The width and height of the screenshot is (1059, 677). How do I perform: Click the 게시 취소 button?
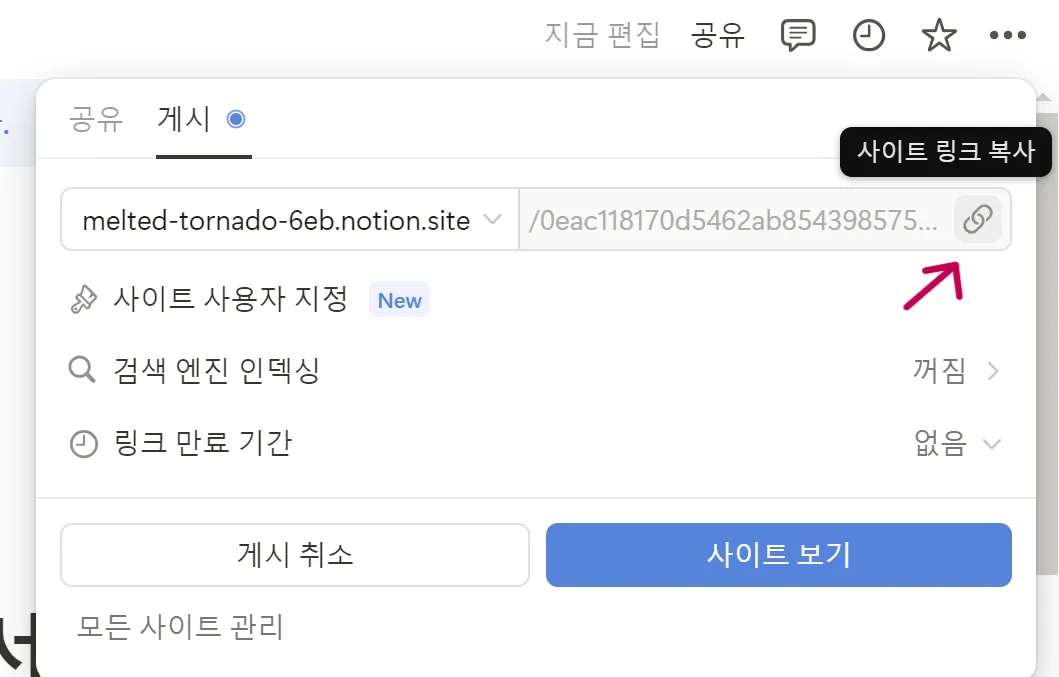point(295,555)
